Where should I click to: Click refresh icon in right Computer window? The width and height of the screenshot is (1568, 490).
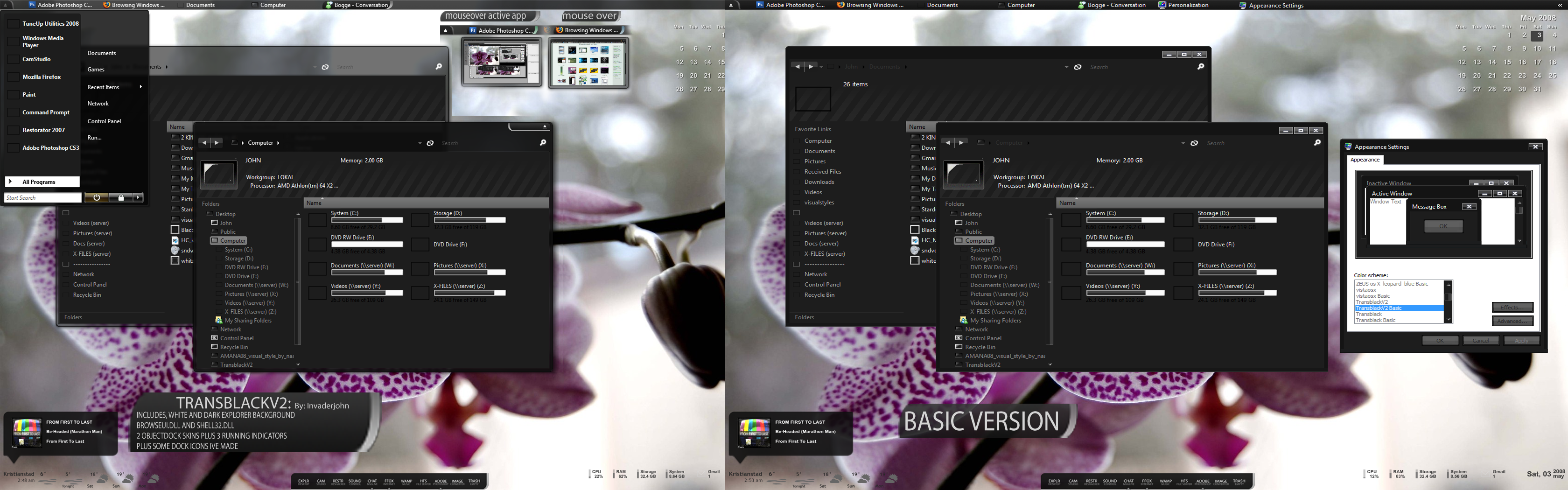pos(1194,143)
